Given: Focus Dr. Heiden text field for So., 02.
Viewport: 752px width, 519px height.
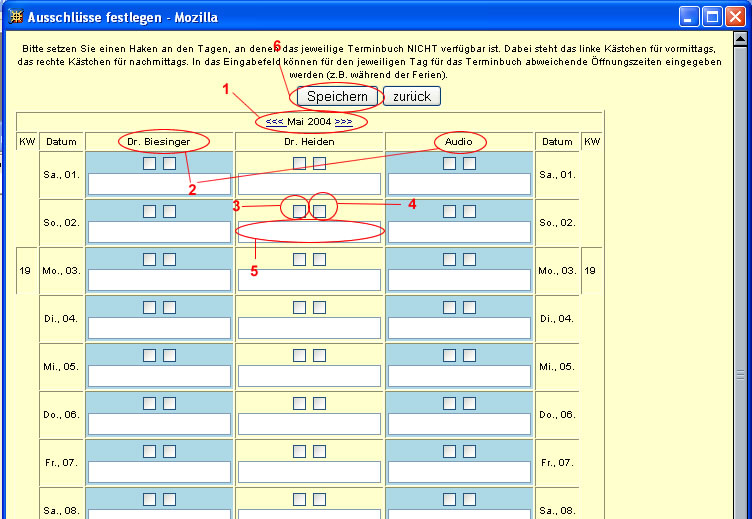Looking at the screenshot, I should [x=309, y=232].
